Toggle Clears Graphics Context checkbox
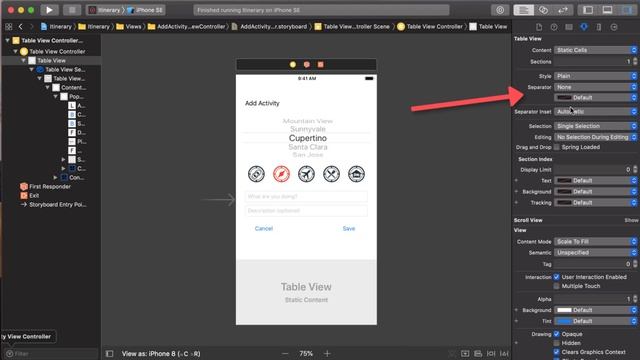The image size is (640, 360). 556,352
